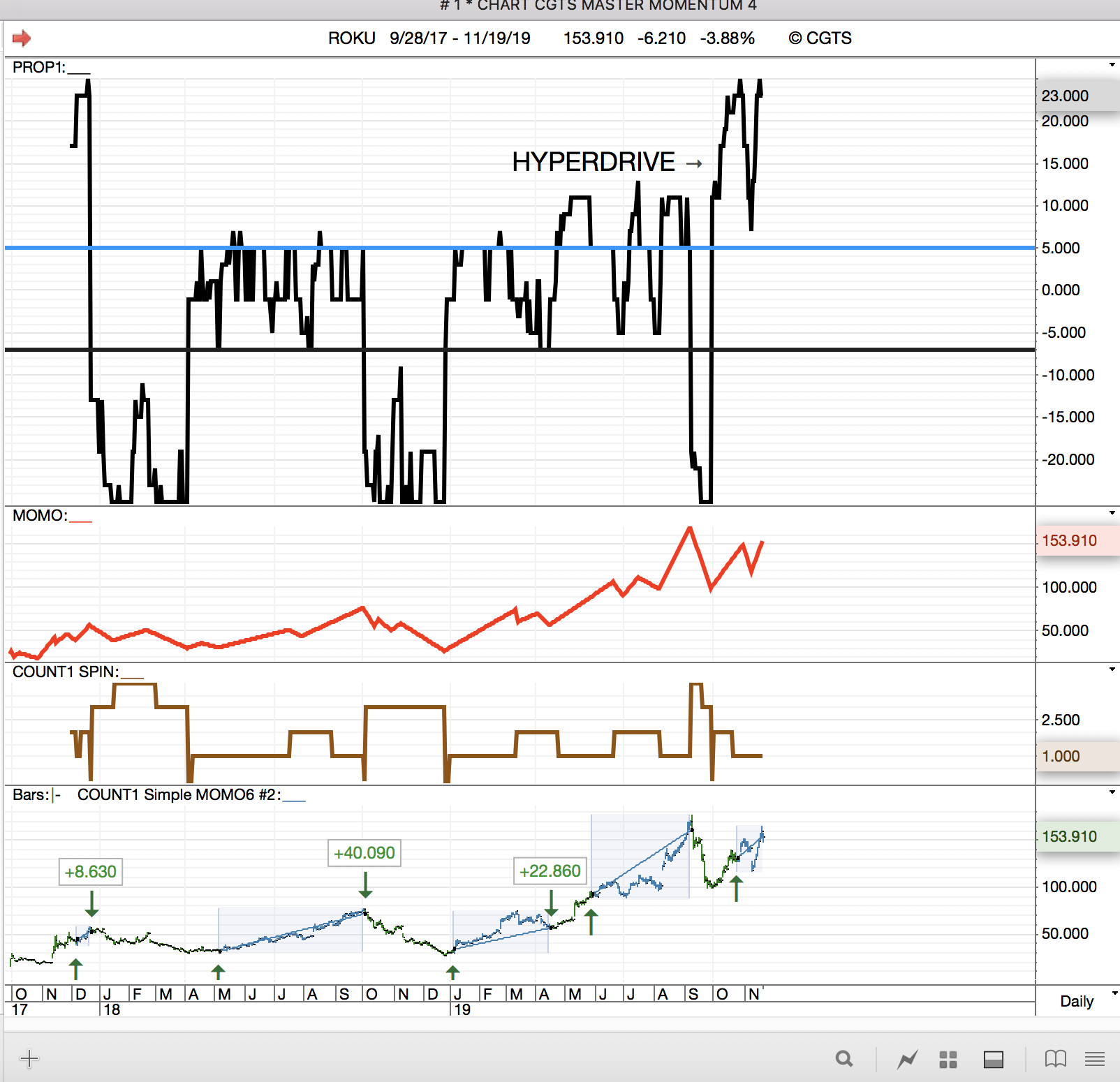Open the Daily timeframe dropdown
Screen dimensions: 1120x1082
(1114, 993)
